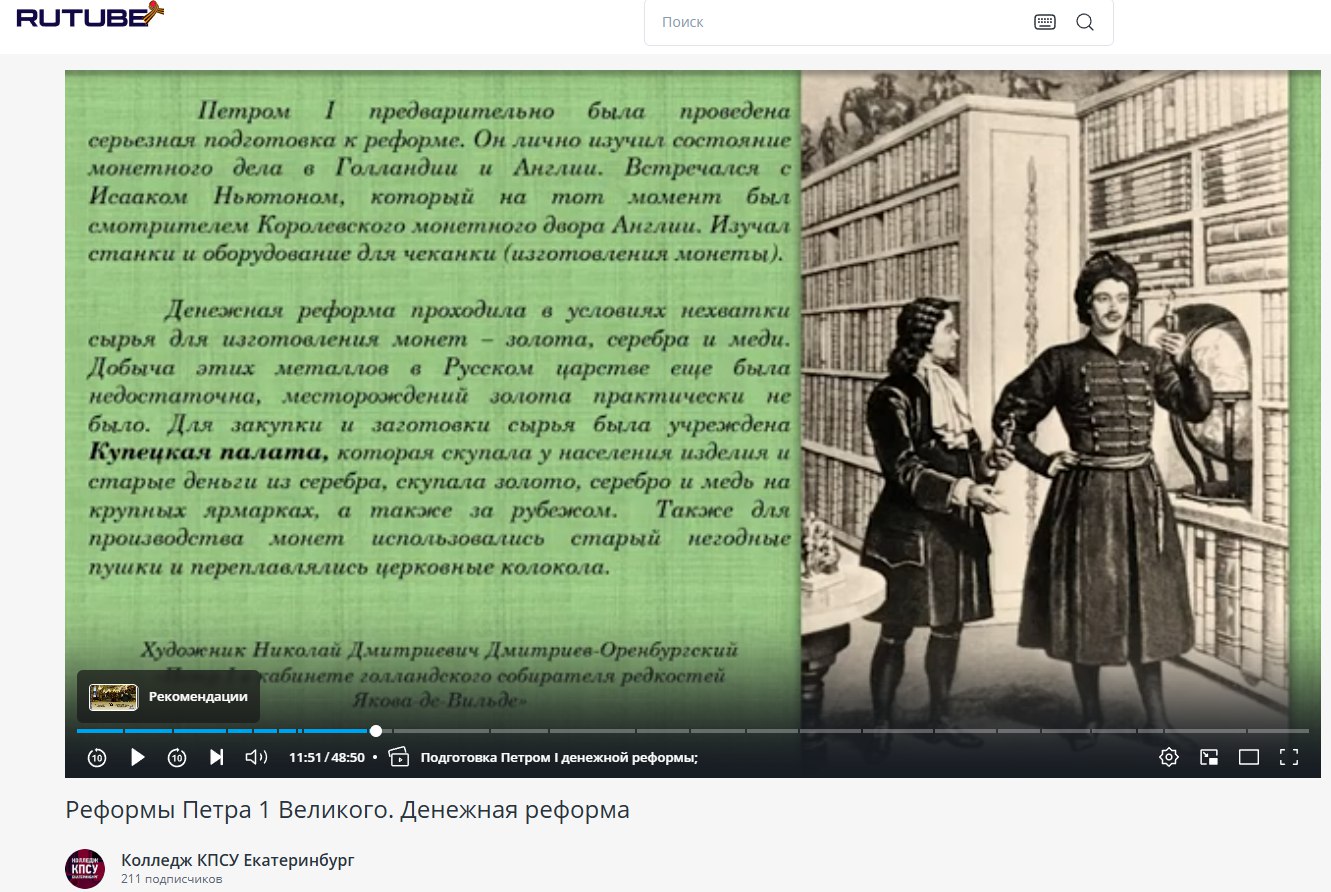Jump to the next video

tap(216, 757)
